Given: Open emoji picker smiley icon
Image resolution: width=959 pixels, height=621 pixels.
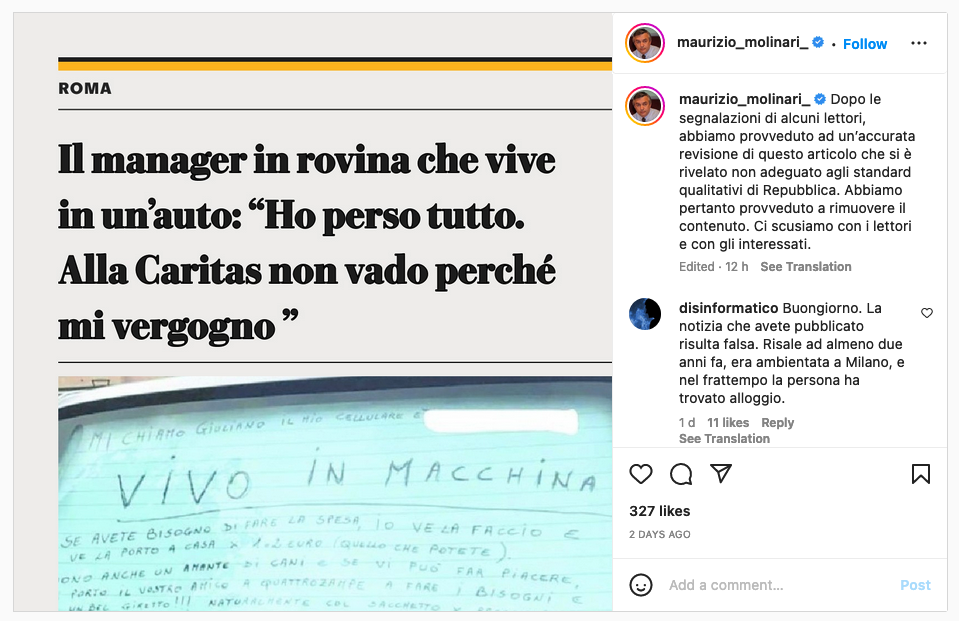Looking at the screenshot, I should (640, 585).
